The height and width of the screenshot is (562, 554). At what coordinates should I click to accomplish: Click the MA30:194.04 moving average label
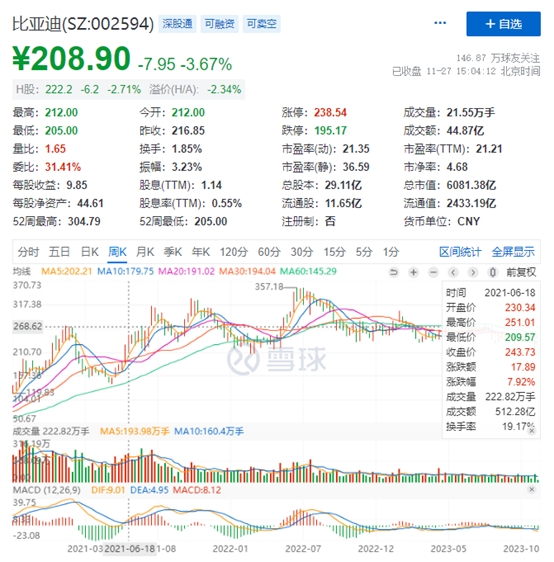click(247, 271)
